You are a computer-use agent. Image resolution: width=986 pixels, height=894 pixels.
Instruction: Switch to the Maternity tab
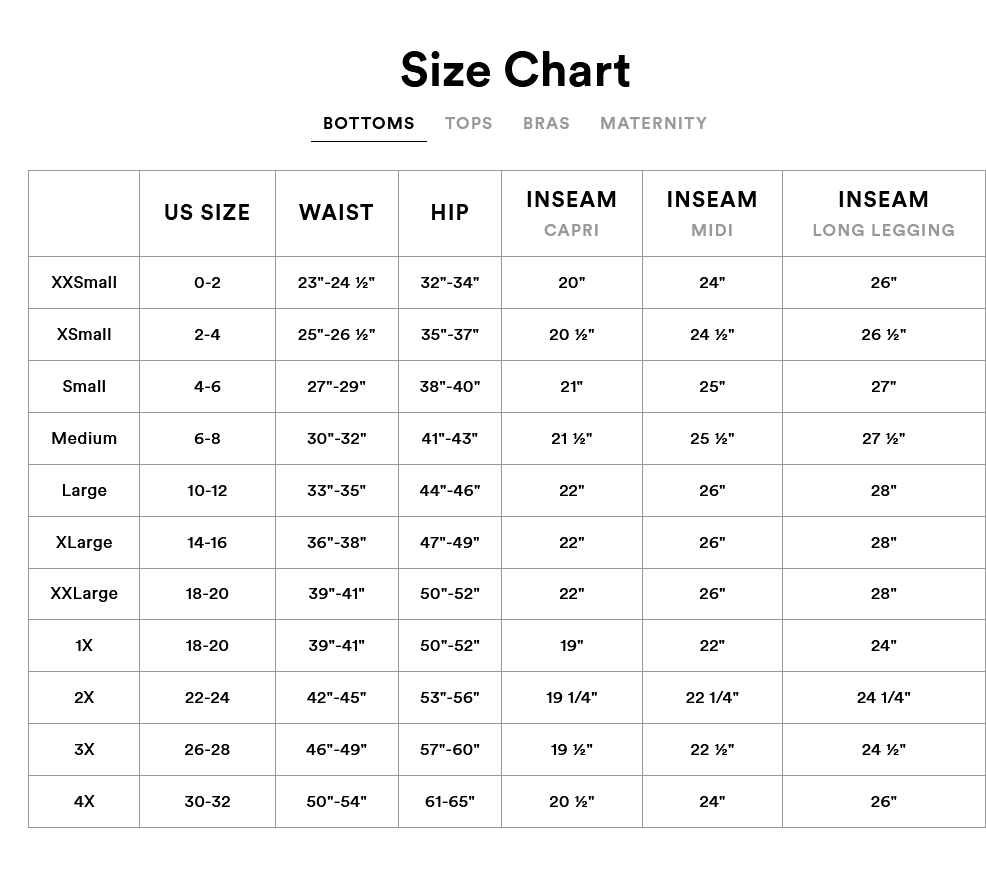653,123
